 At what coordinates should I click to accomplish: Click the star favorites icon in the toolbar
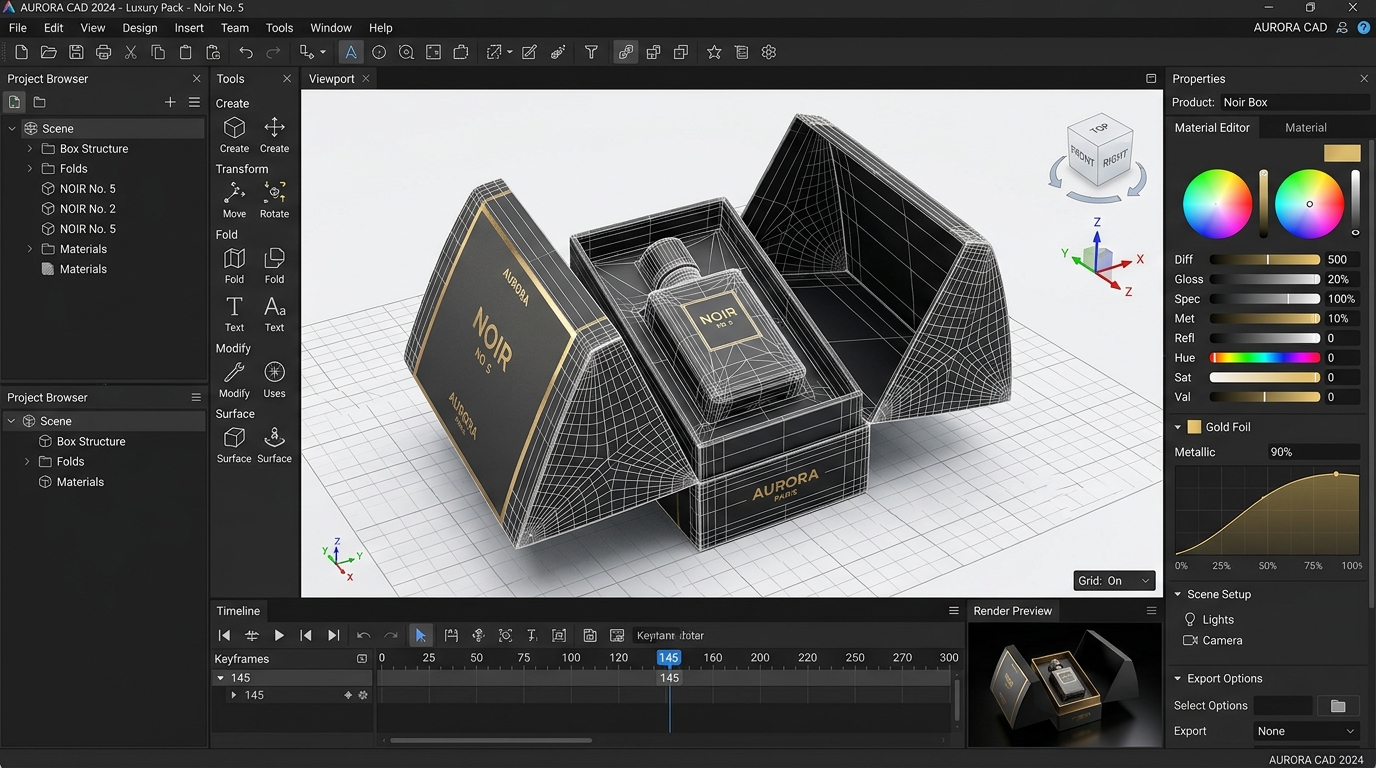(714, 52)
